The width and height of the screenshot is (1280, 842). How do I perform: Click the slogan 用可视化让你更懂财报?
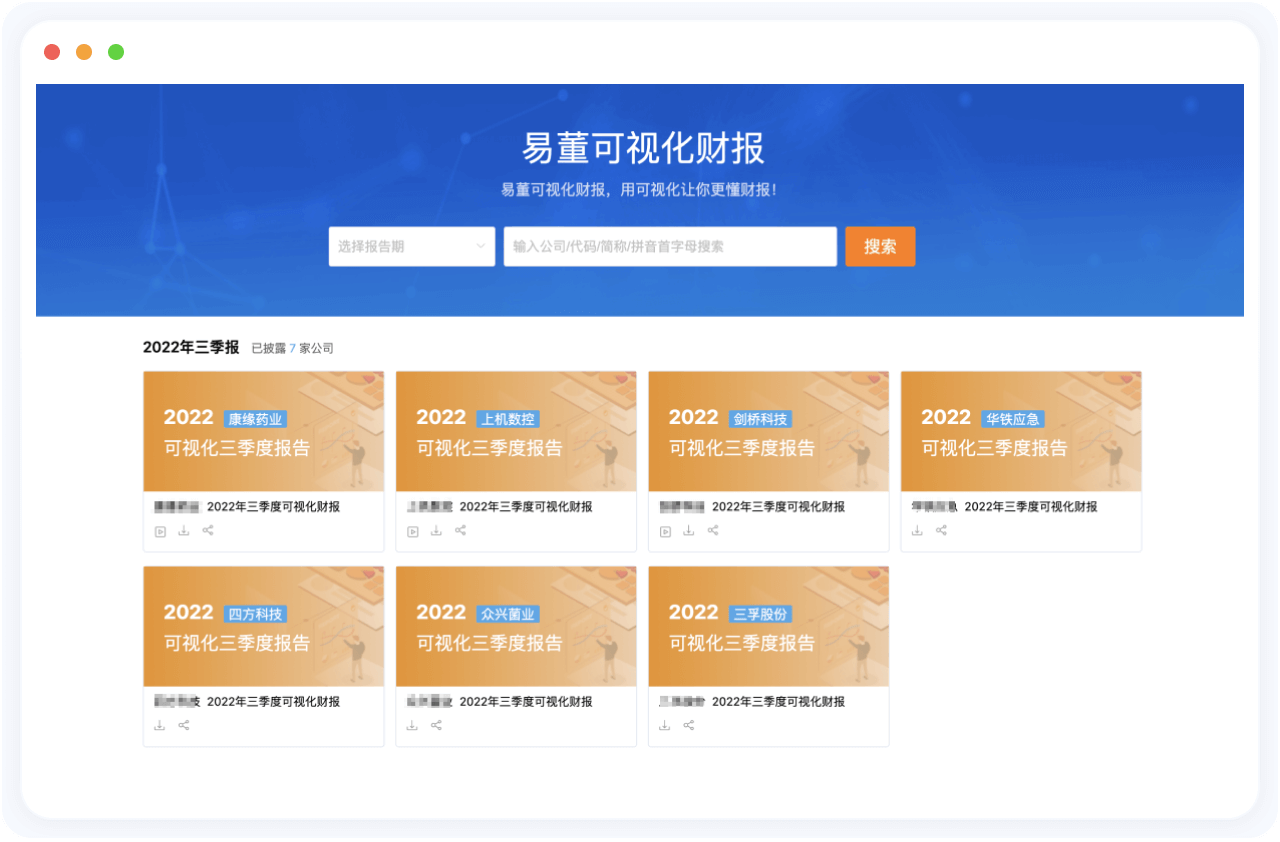point(698,189)
